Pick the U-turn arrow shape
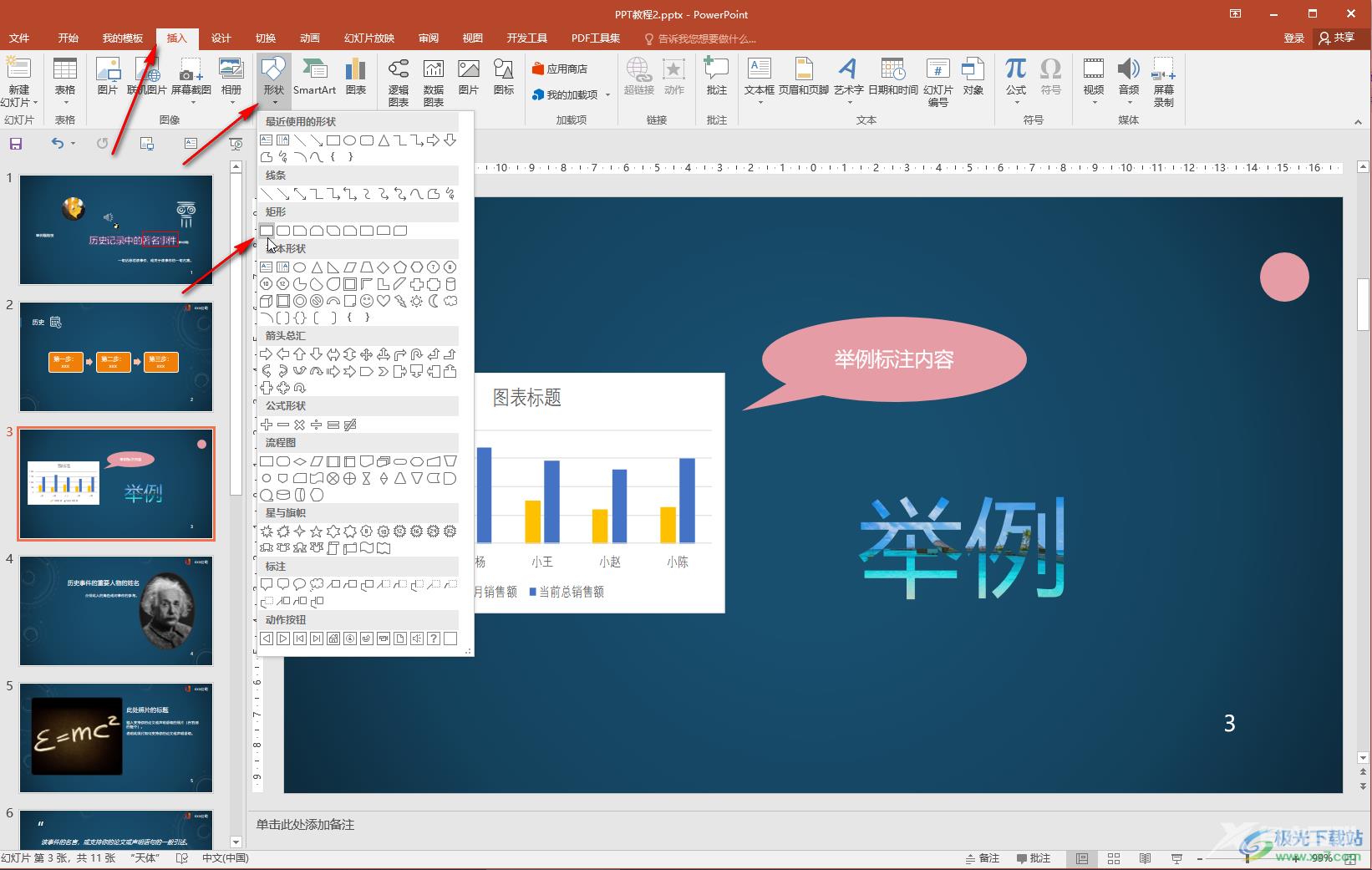Screen dimensions: 1372x870 pos(417,354)
